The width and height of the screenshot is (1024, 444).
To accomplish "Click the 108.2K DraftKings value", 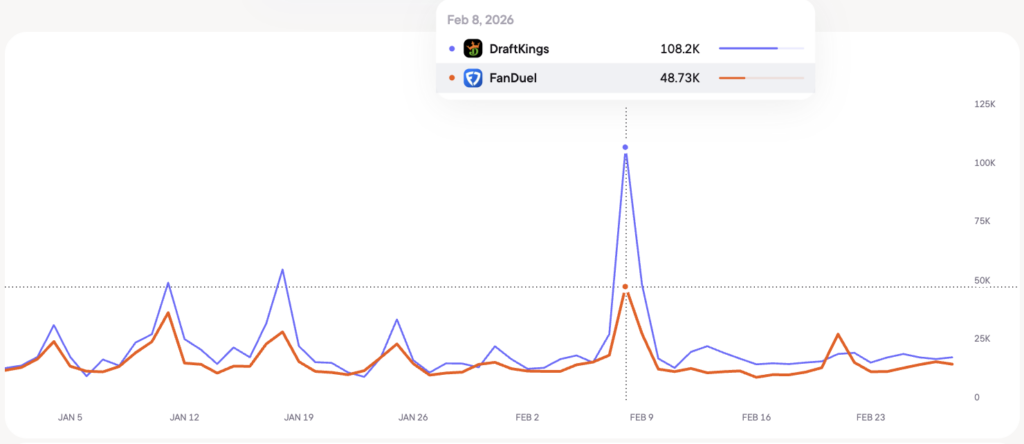I will point(680,48).
